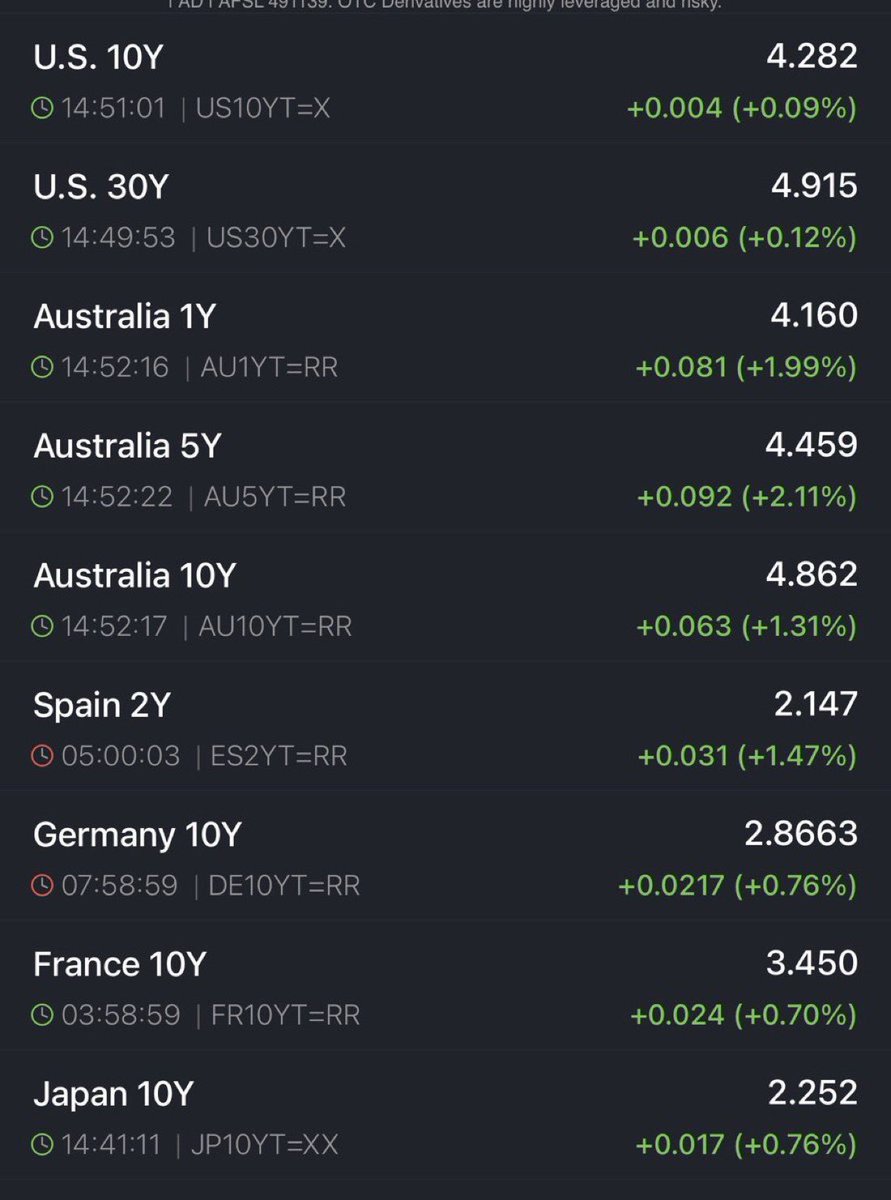
Task: Click the red clock icon under Spain 2Y
Action: click(43, 756)
